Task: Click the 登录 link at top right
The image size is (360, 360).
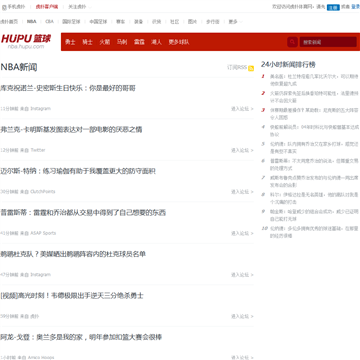Action: [x=355, y=7]
